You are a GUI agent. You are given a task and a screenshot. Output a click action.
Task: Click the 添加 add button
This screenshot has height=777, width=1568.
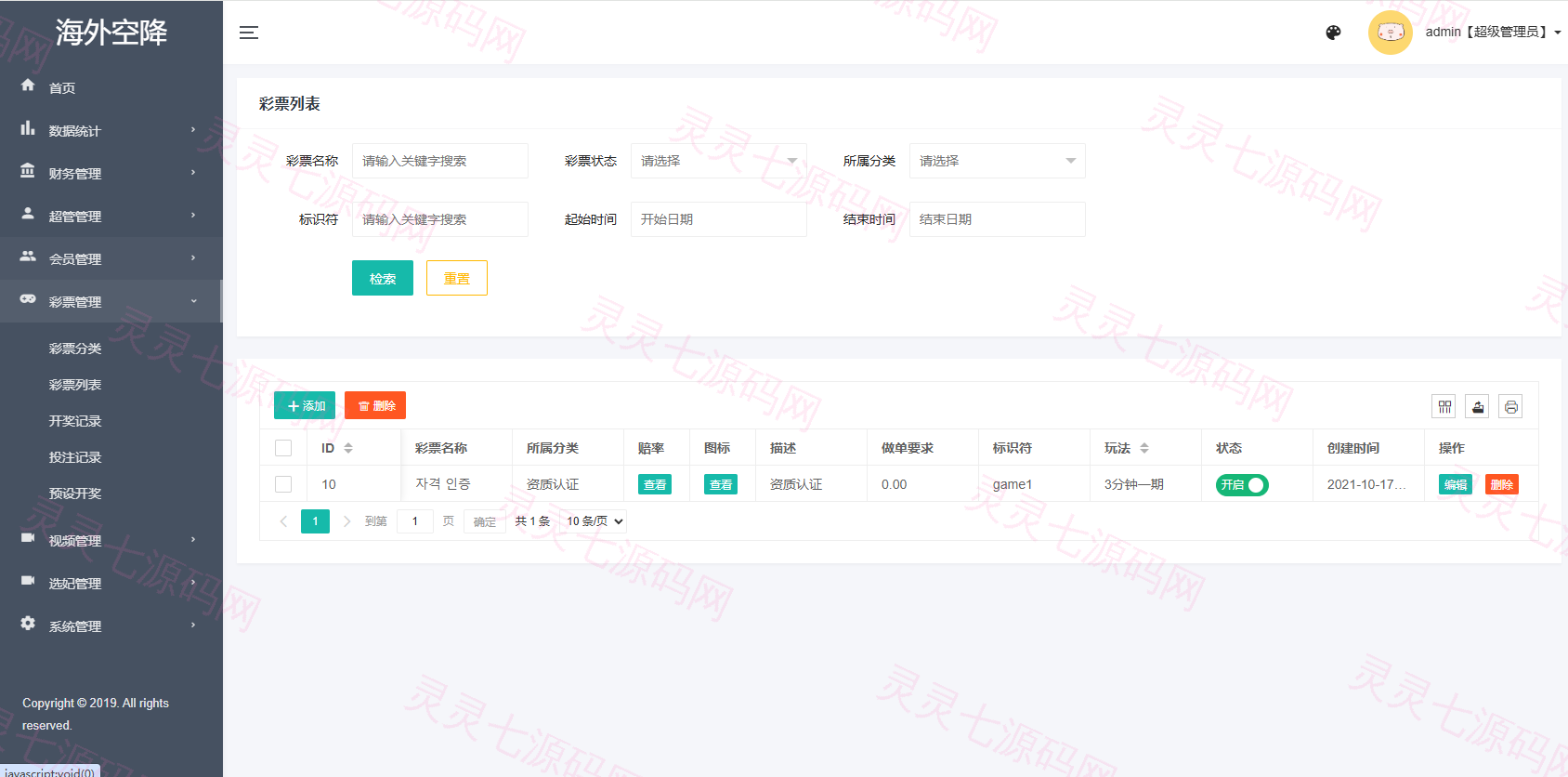click(x=305, y=405)
